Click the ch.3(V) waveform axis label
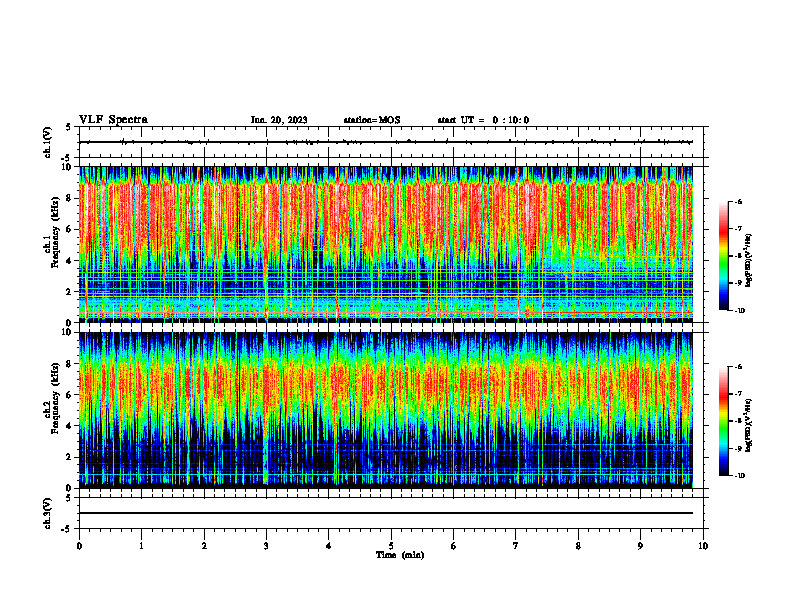792x612 pixels. click(48, 513)
